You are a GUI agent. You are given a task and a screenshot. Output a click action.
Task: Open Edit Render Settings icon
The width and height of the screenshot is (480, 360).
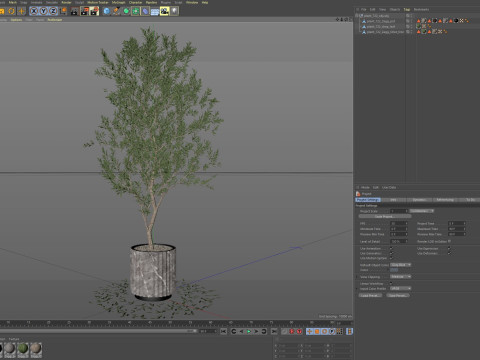[94, 11]
